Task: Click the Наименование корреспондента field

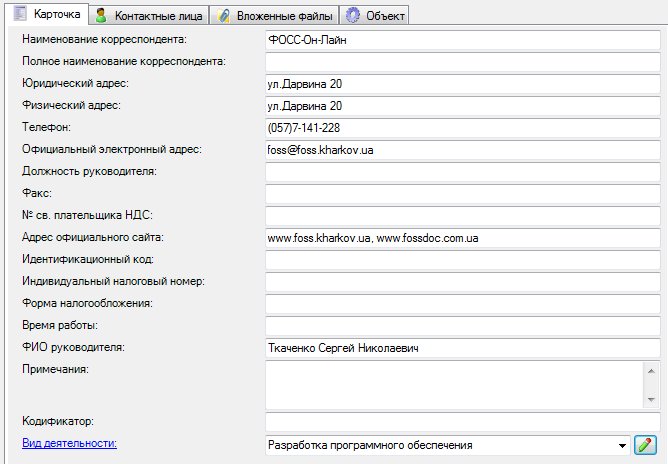Action: click(462, 40)
